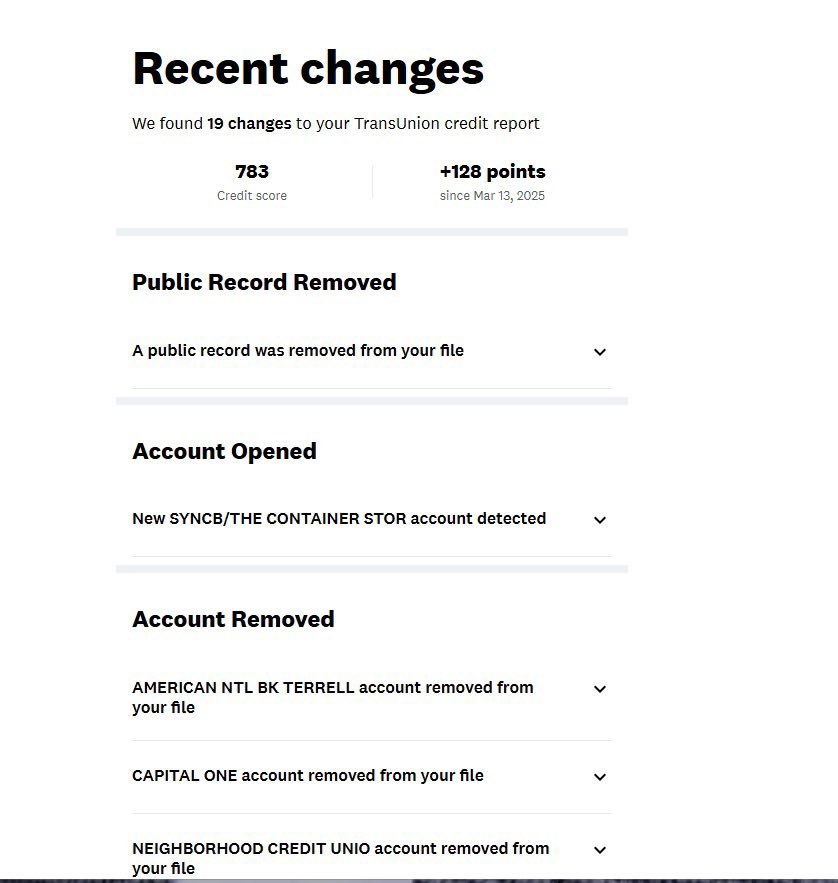The height and width of the screenshot is (883, 838).
Task: Expand AMERICAN NTL BK TERRELL chevron
Action: [600, 689]
